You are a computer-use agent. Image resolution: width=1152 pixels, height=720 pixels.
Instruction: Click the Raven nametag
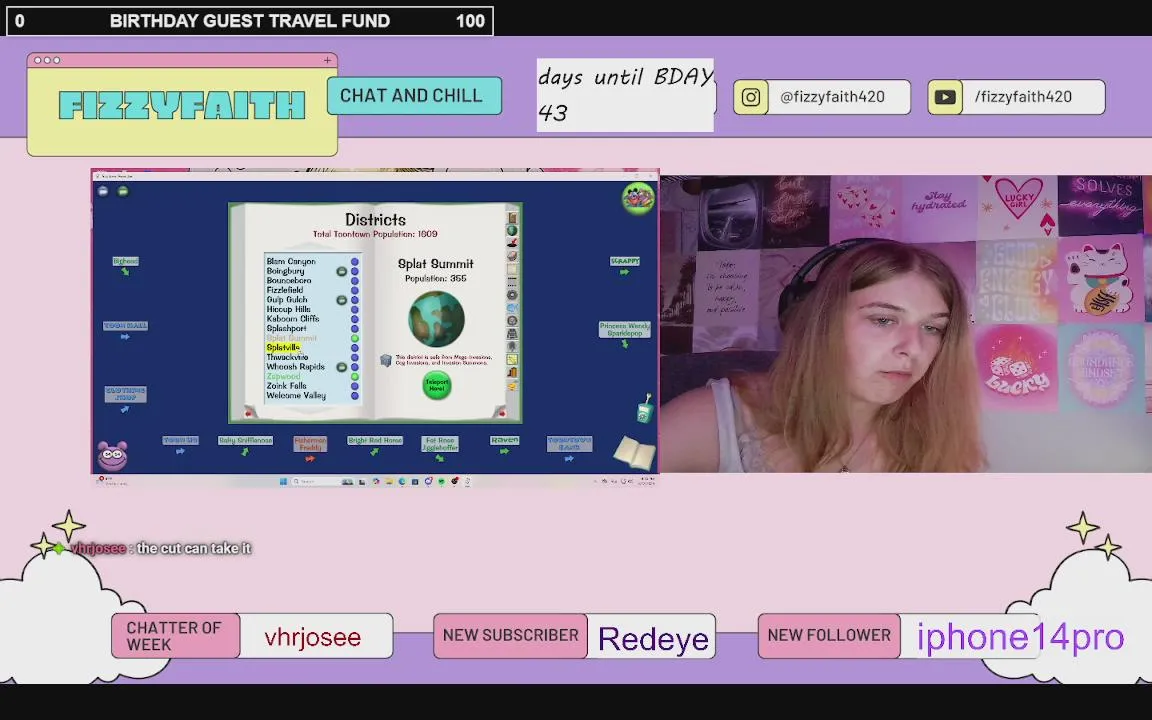pyautogui.click(x=505, y=440)
